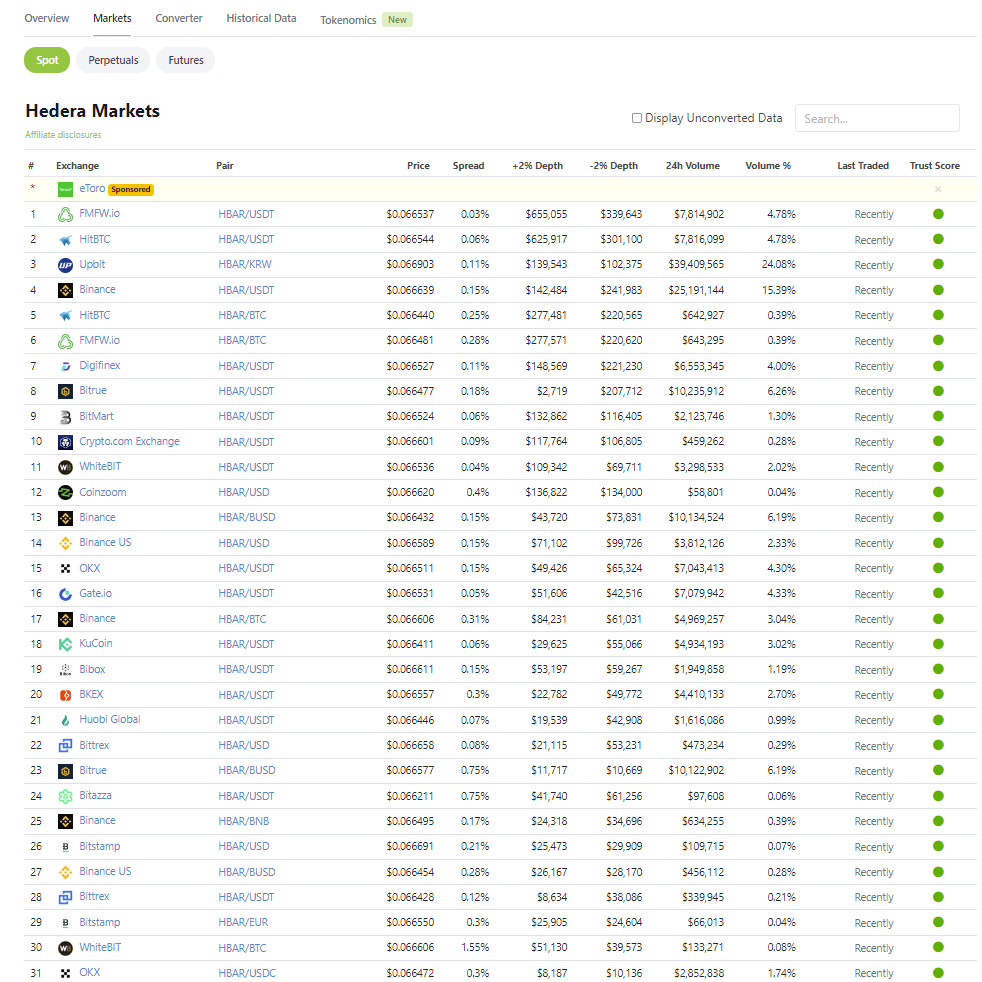Screen dimensions: 982x982
Task: Open the HBAR/KRW pair link
Action: (245, 265)
